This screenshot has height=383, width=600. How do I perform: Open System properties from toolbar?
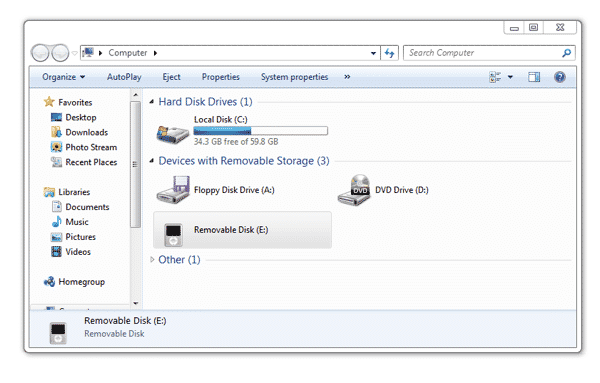pyautogui.click(x=295, y=77)
